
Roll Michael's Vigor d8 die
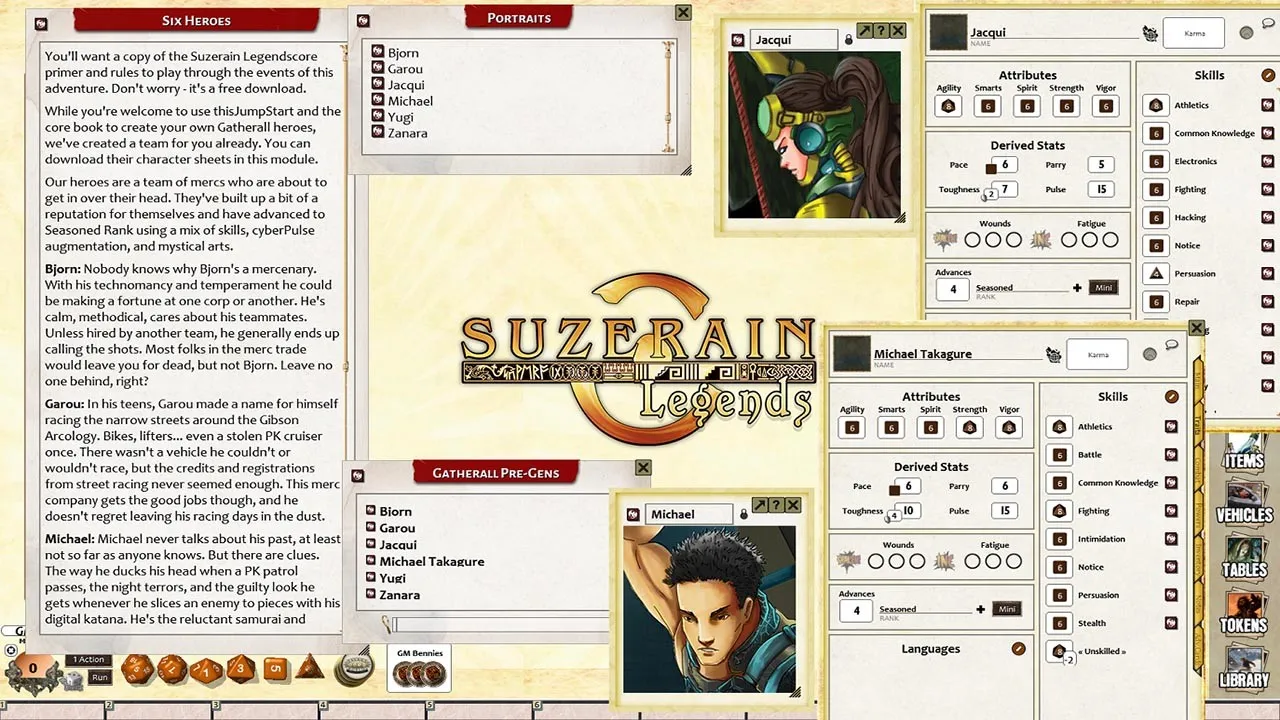(1008, 428)
